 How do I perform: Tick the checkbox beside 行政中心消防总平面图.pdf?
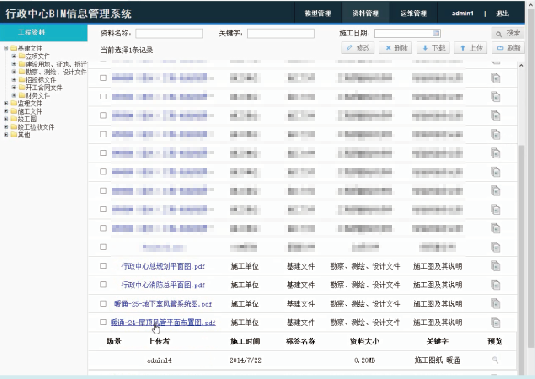(103, 284)
